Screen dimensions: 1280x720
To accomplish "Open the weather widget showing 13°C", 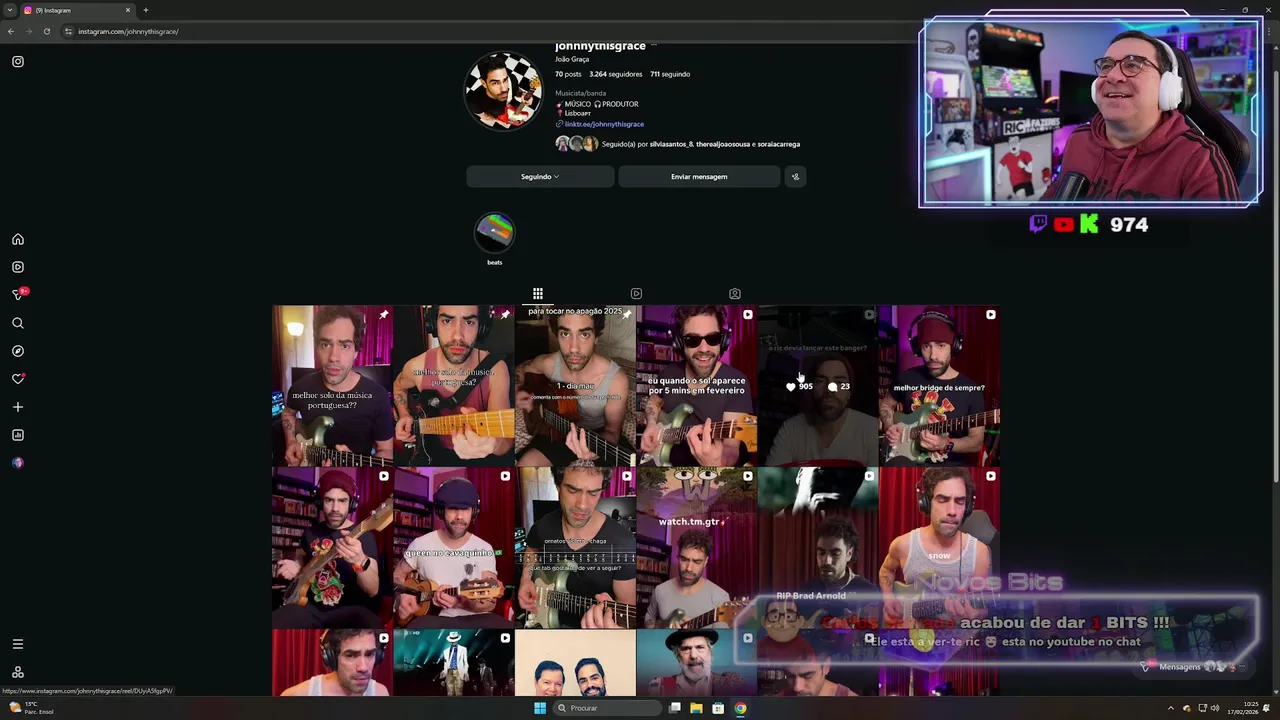I will coord(32,708).
